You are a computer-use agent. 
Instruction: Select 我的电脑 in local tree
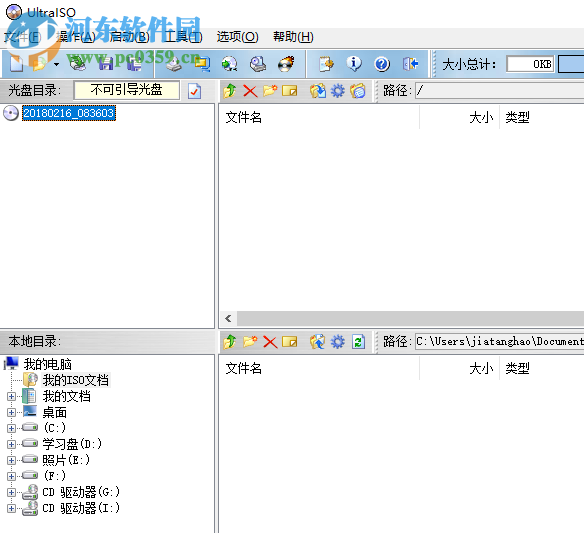pyautogui.click(x=47, y=364)
